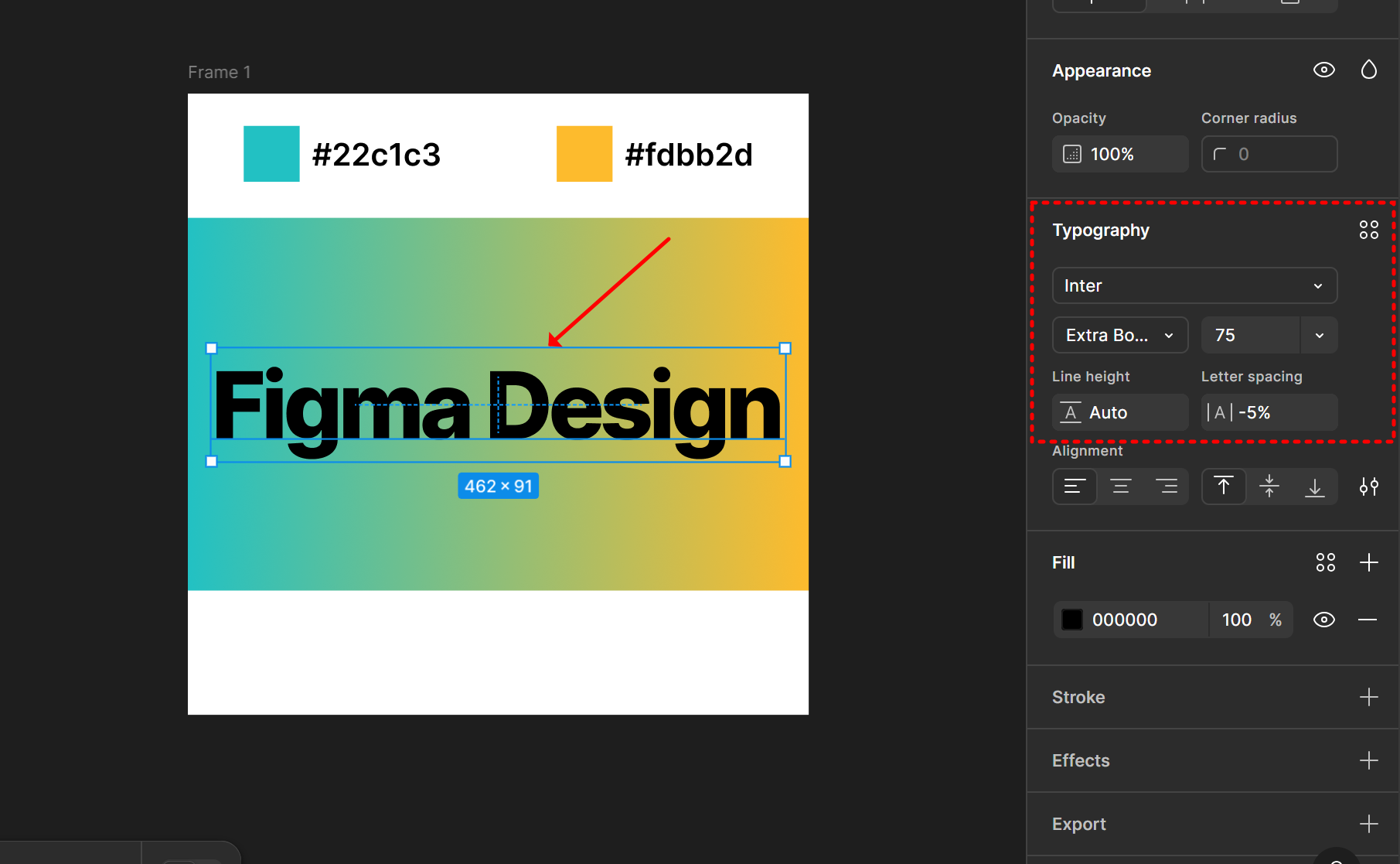Viewport: 1400px width, 864px height.
Task: Click the bottom-right selection handle
Action: click(785, 461)
